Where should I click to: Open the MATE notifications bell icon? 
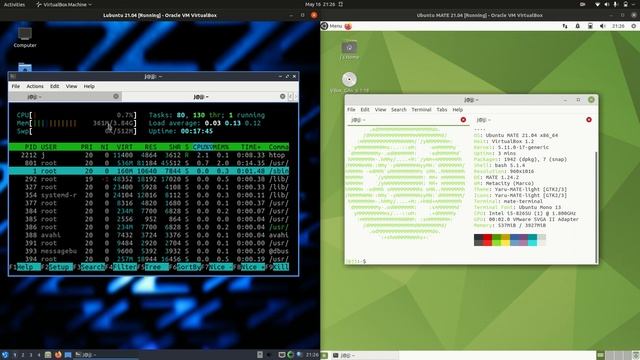(x=578, y=26)
